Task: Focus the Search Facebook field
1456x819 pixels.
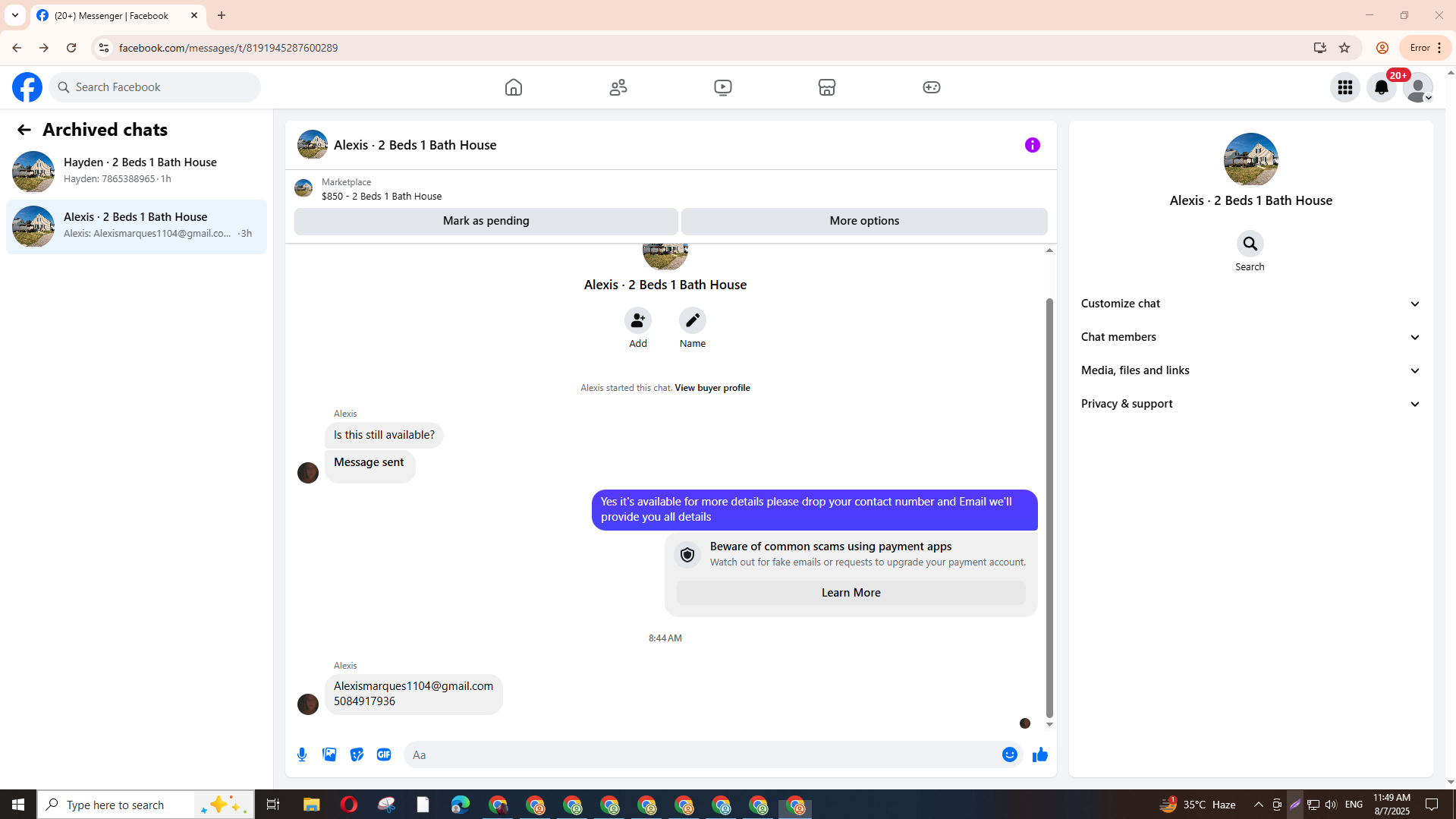Action: point(155,87)
